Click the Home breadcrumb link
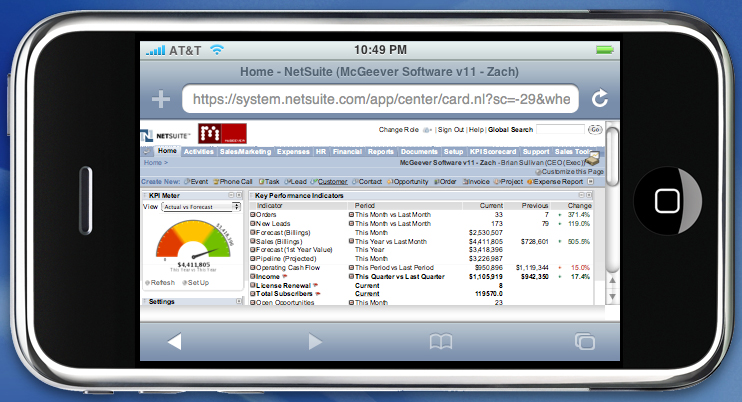Viewport: 742px width, 402px height. point(153,162)
